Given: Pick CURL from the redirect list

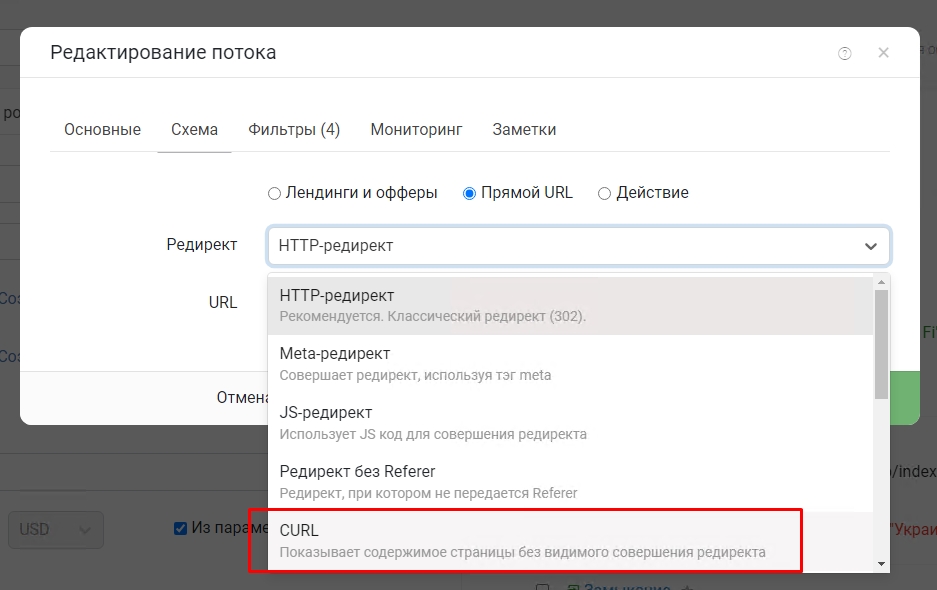Looking at the screenshot, I should [524, 540].
